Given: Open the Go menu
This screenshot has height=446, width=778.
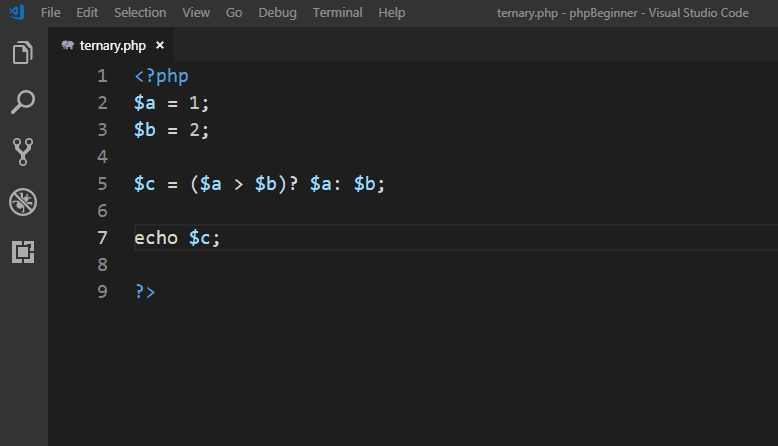Looking at the screenshot, I should click(x=234, y=12).
